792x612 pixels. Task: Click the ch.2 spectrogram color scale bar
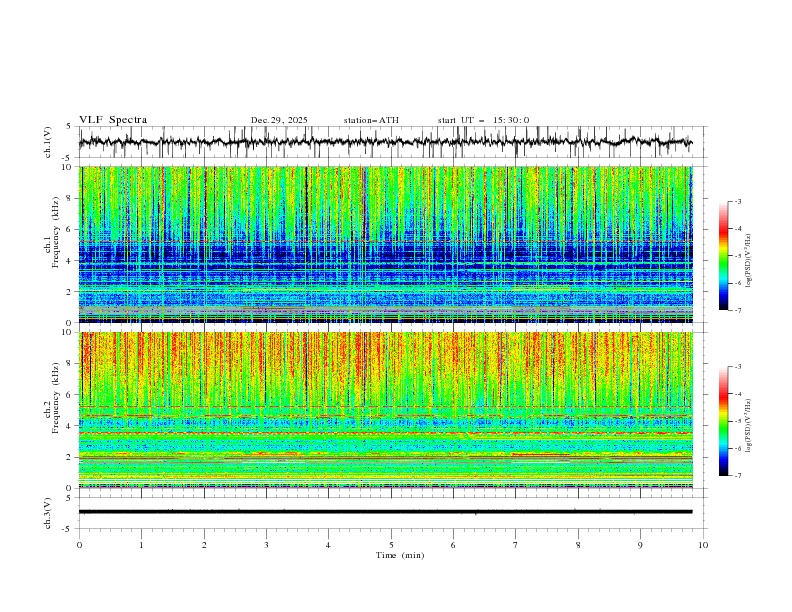pyautogui.click(x=724, y=421)
